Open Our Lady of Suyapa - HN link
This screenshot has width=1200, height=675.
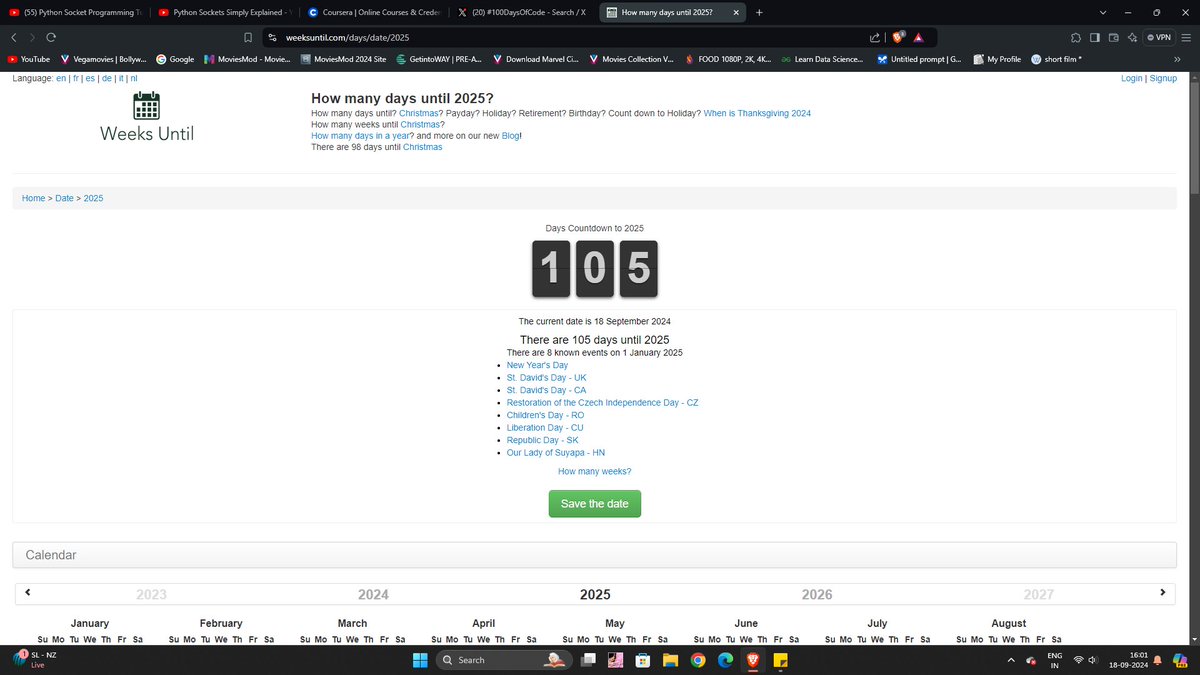[556, 452]
